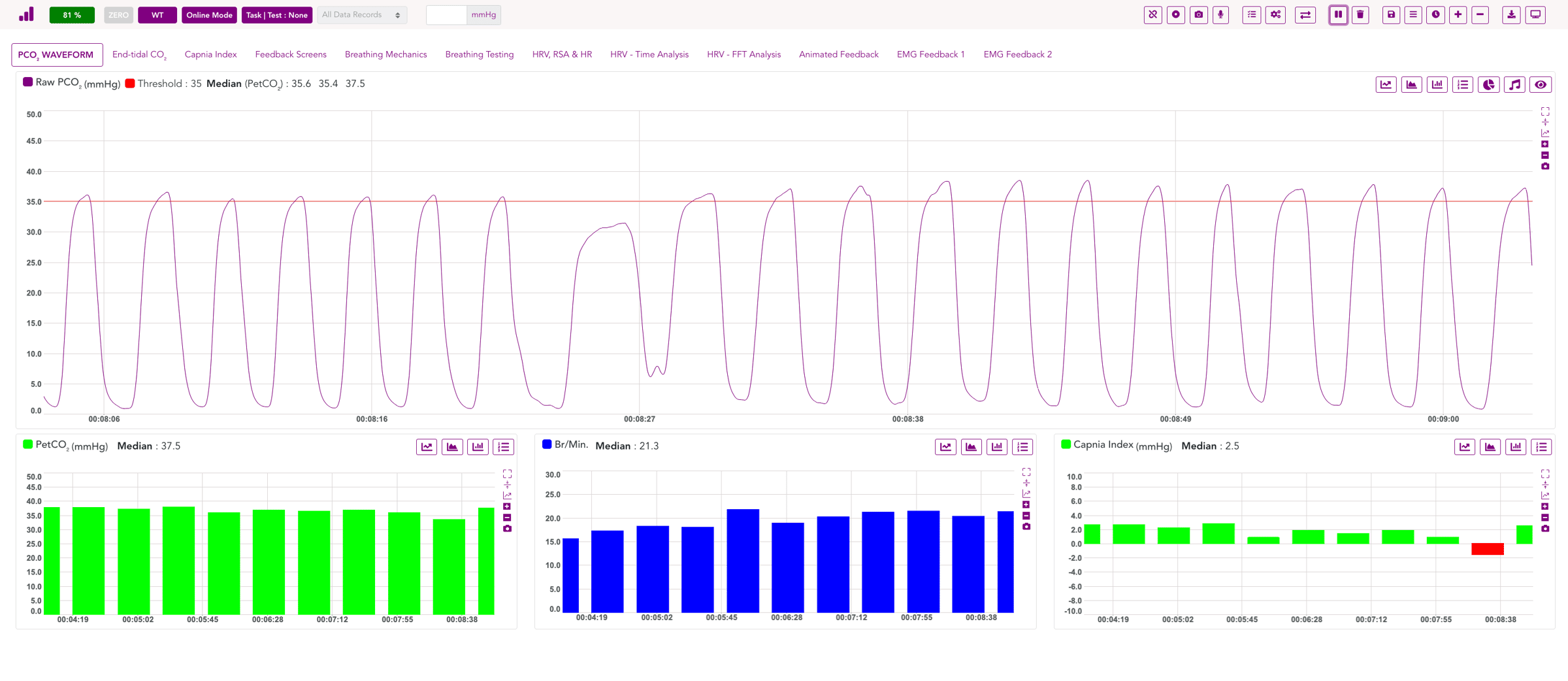The height and width of the screenshot is (681, 1568).
Task: Click the record circle icon in top toolbar
Action: pyautogui.click(x=1175, y=14)
